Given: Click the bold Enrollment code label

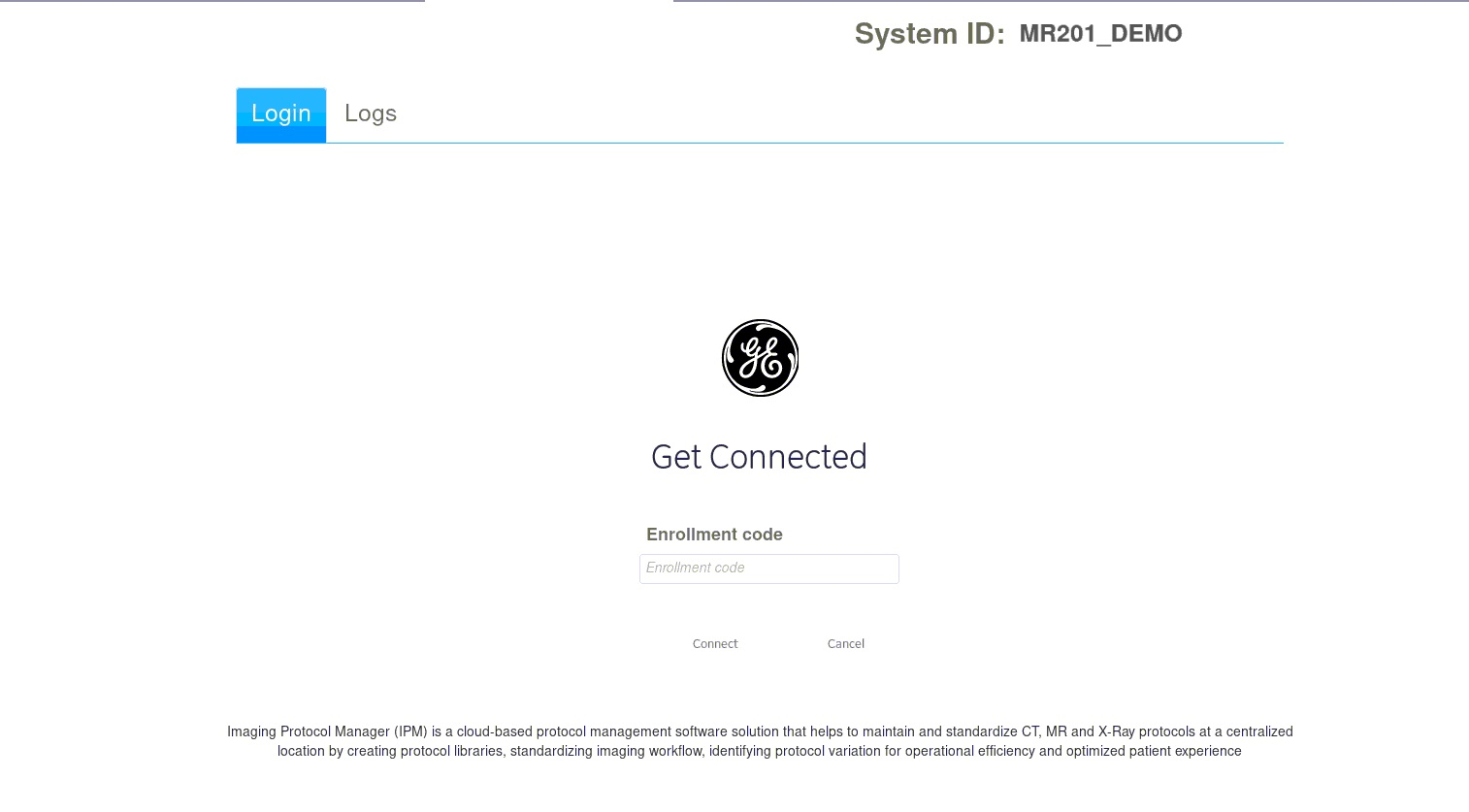Looking at the screenshot, I should 714,535.
